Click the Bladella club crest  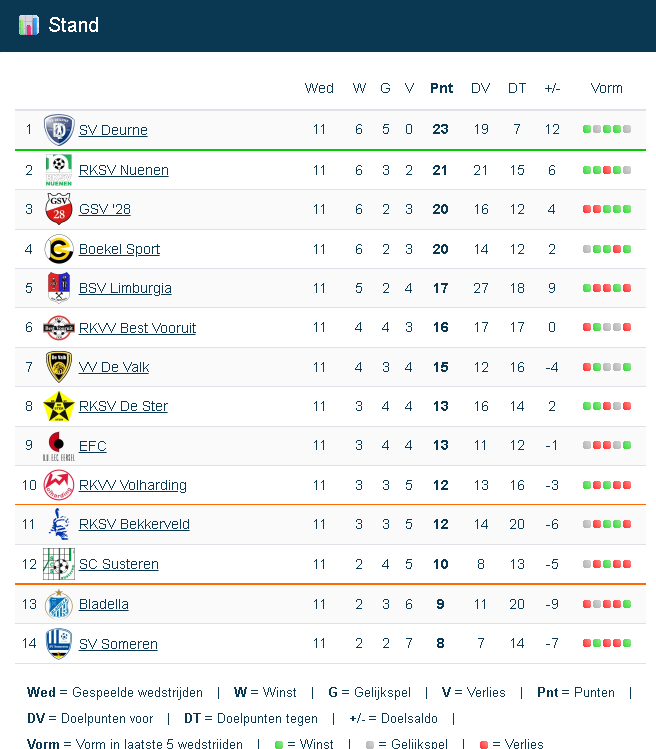pyautogui.click(x=59, y=604)
